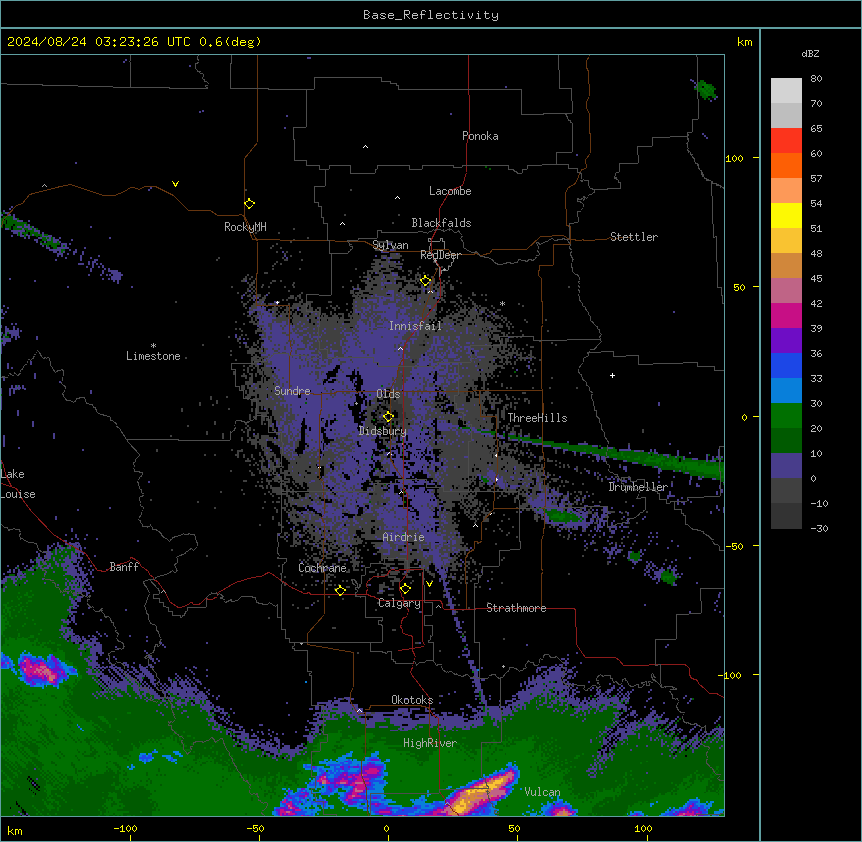Click the RedDeer city label
The image size is (862, 842).
coord(440,255)
